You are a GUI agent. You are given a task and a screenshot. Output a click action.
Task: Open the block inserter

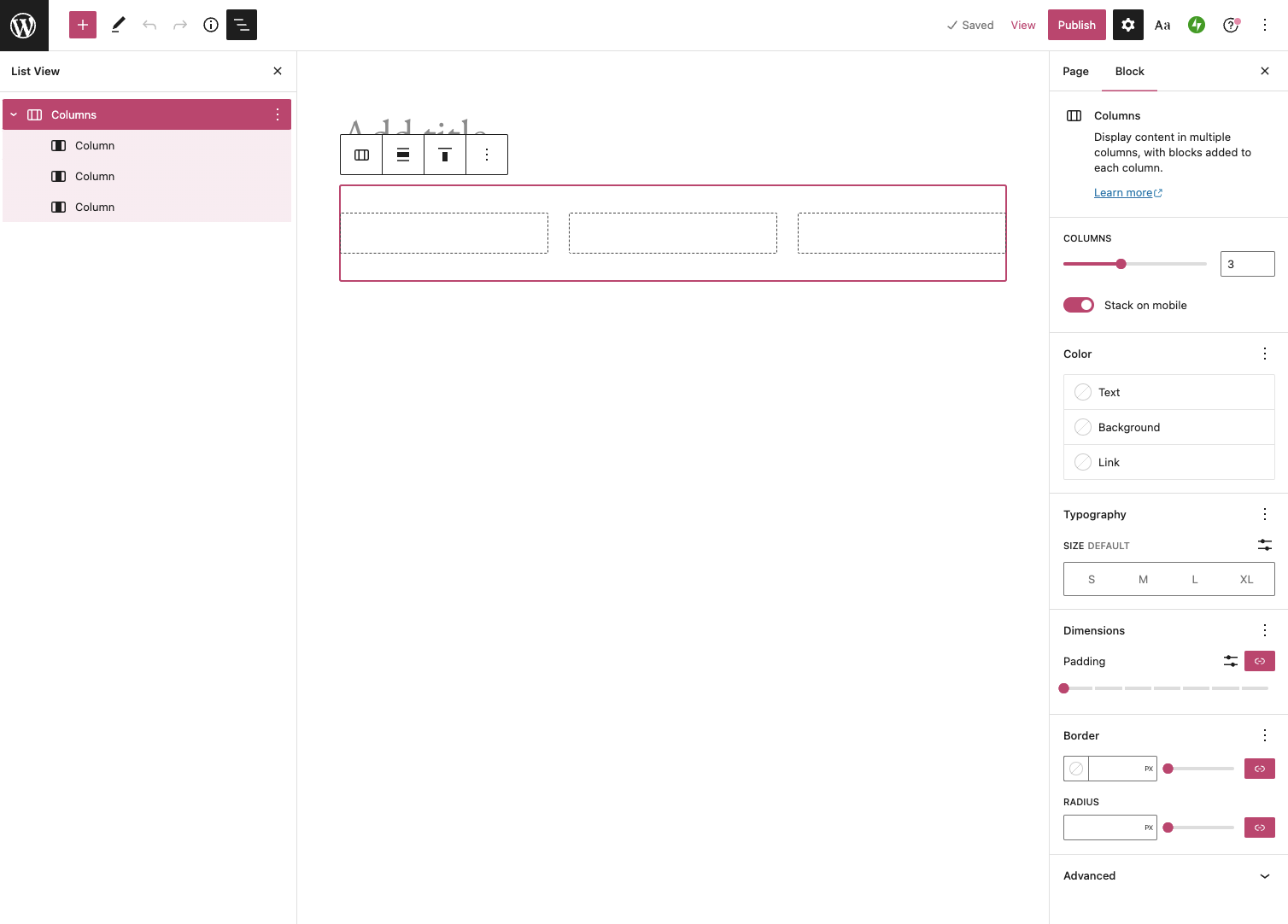pyautogui.click(x=82, y=25)
